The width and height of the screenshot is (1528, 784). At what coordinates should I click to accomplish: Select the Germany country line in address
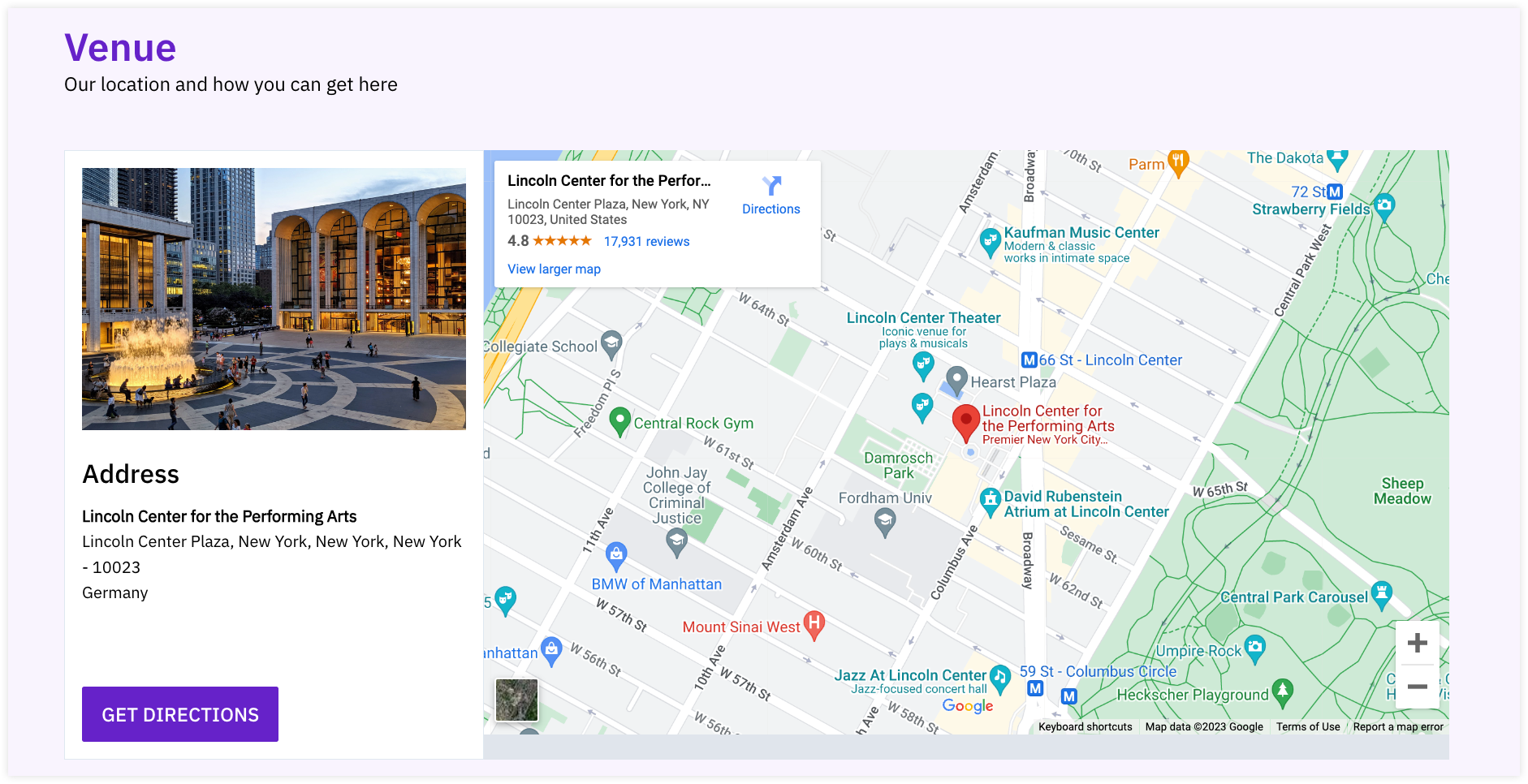[115, 592]
